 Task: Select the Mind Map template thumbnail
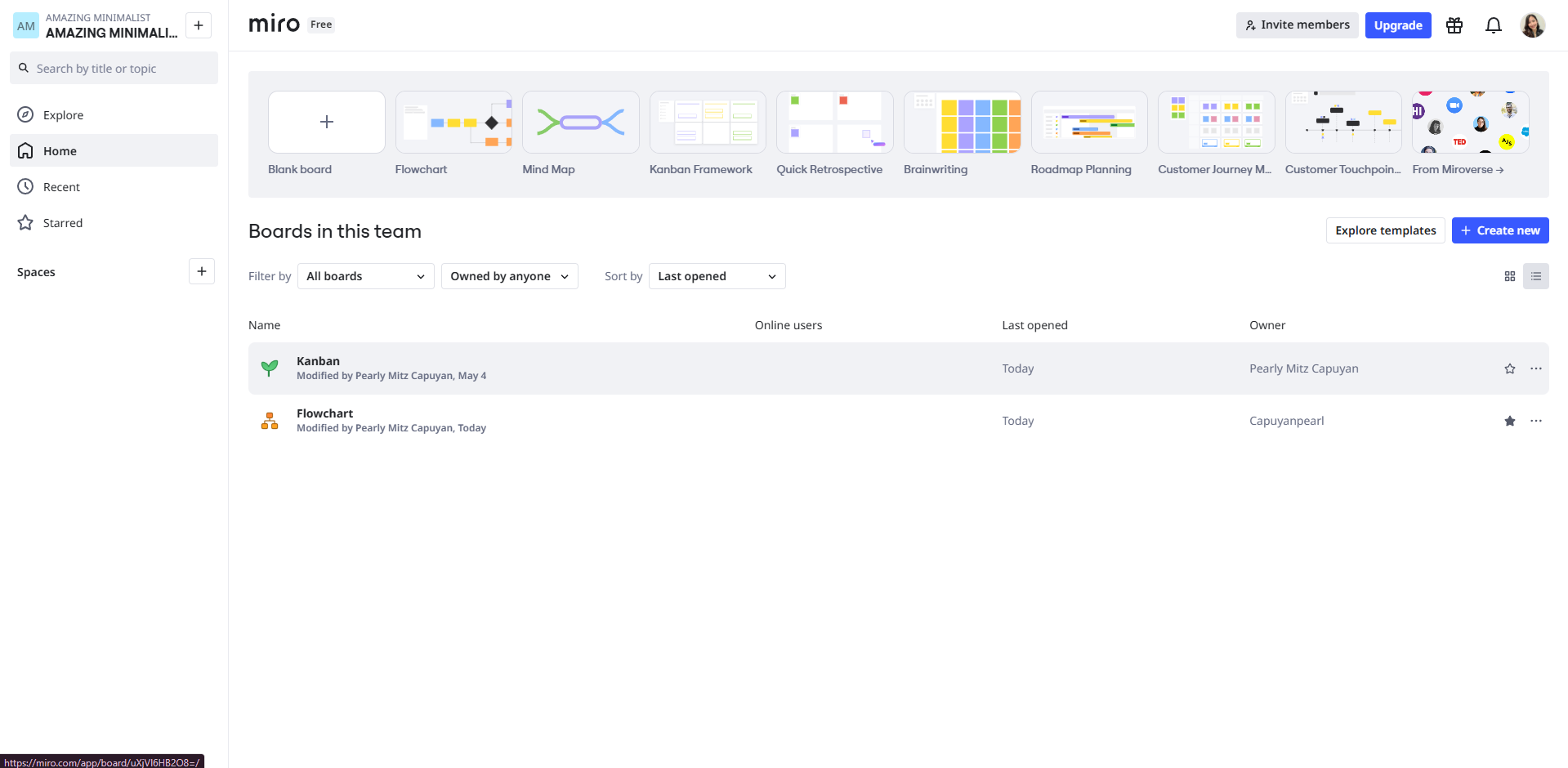[x=580, y=123]
